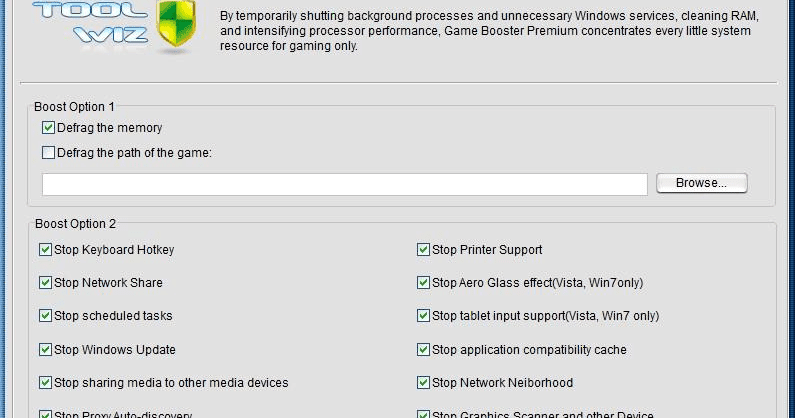Uncheck Defrag the memory
This screenshot has height=418, width=795.
pyautogui.click(x=48, y=127)
